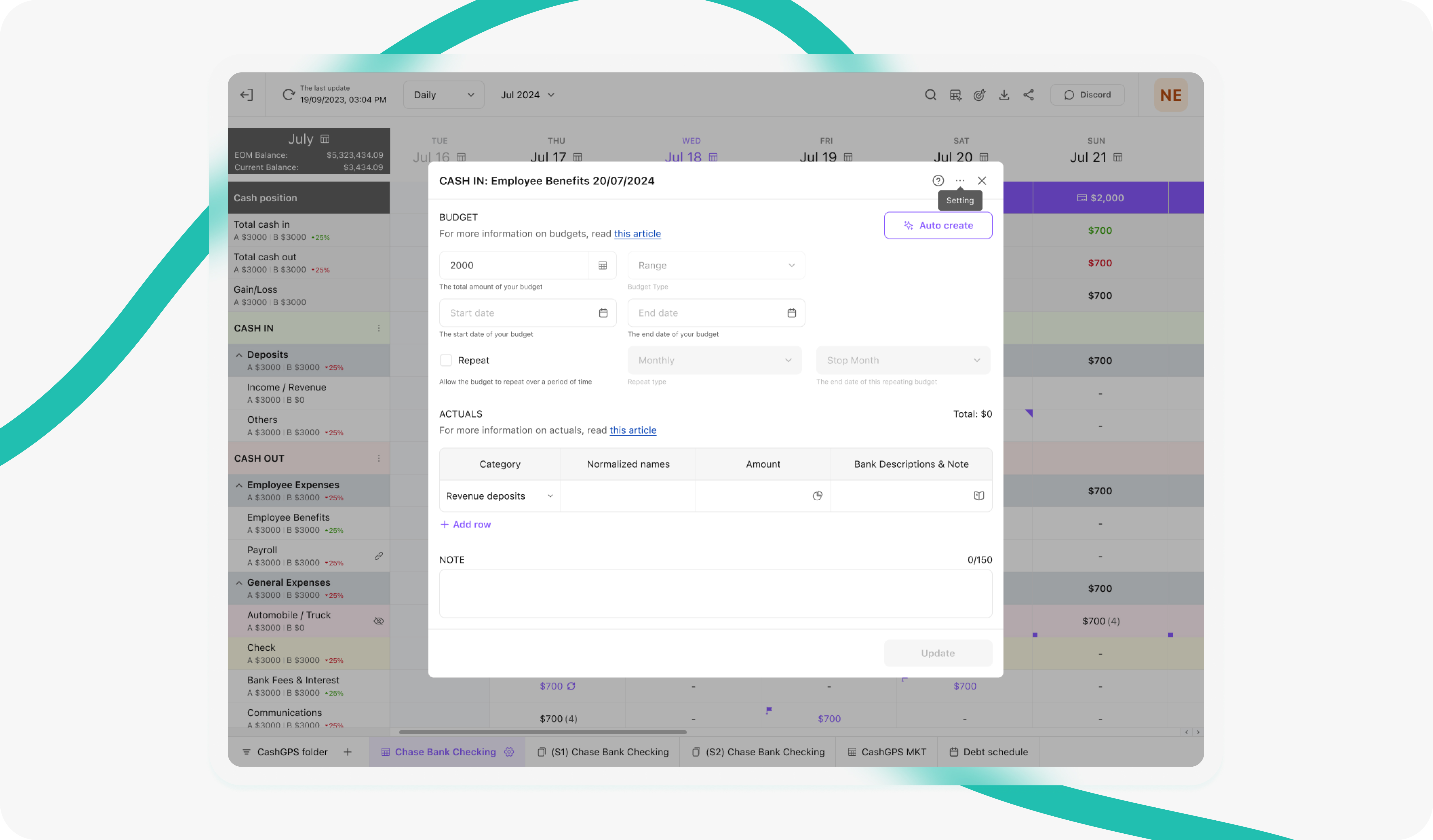Screen dimensions: 1433x840
Task: Click the share icon in toolbar
Action: [x=1028, y=94]
